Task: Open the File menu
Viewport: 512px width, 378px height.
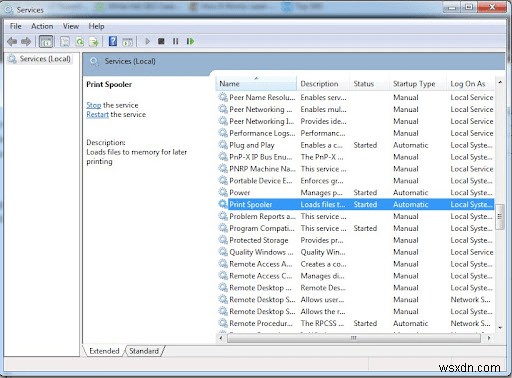Action: coord(16,26)
